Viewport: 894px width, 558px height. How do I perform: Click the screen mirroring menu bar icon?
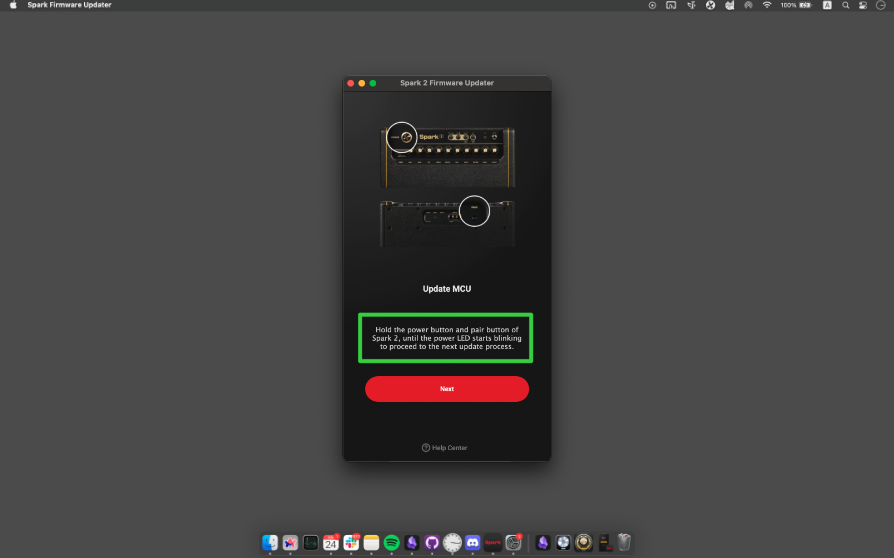coord(671,5)
